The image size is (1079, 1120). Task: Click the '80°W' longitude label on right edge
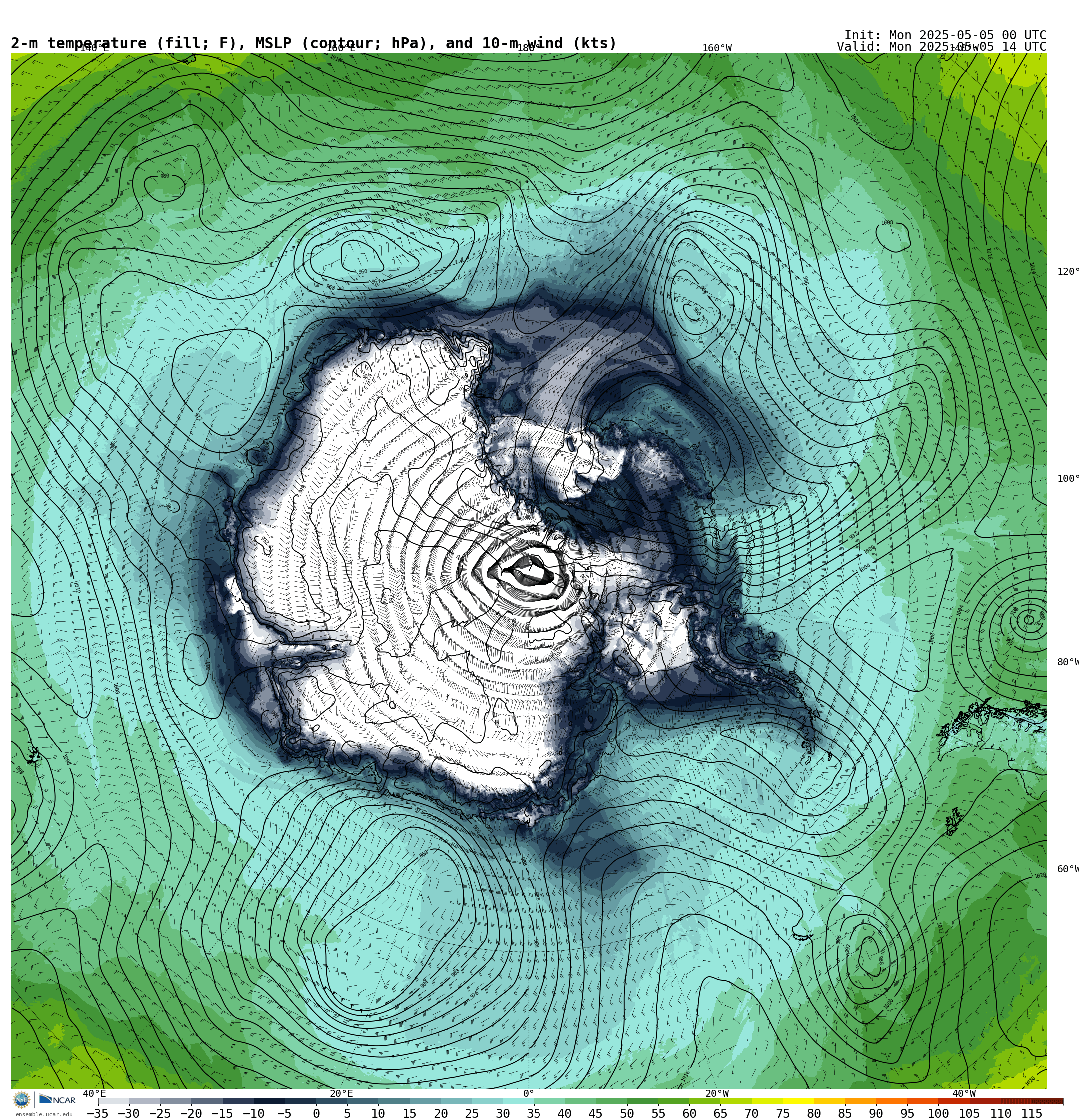1068,662
